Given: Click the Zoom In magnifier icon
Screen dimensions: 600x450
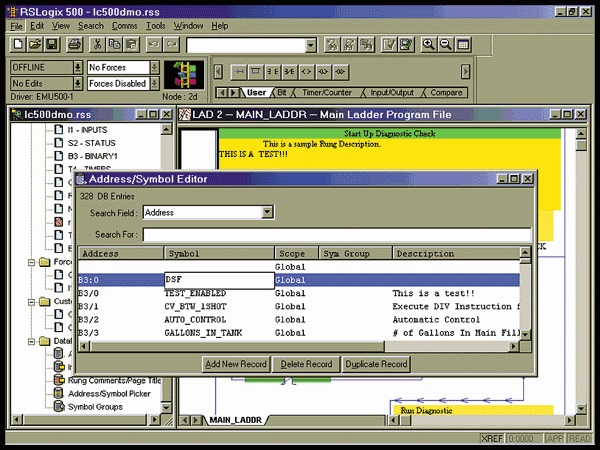Looking at the screenshot, I should point(429,45).
